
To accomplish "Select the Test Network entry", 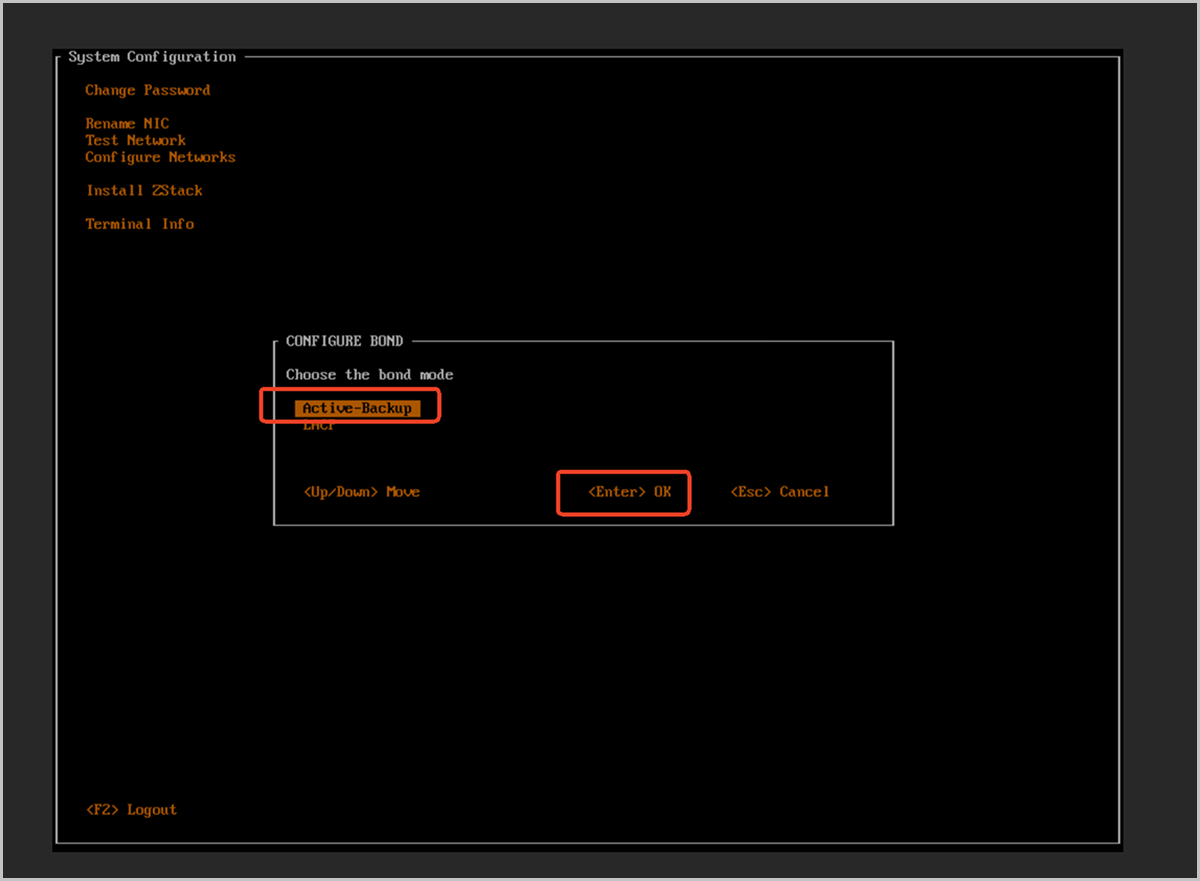I will coord(136,141).
